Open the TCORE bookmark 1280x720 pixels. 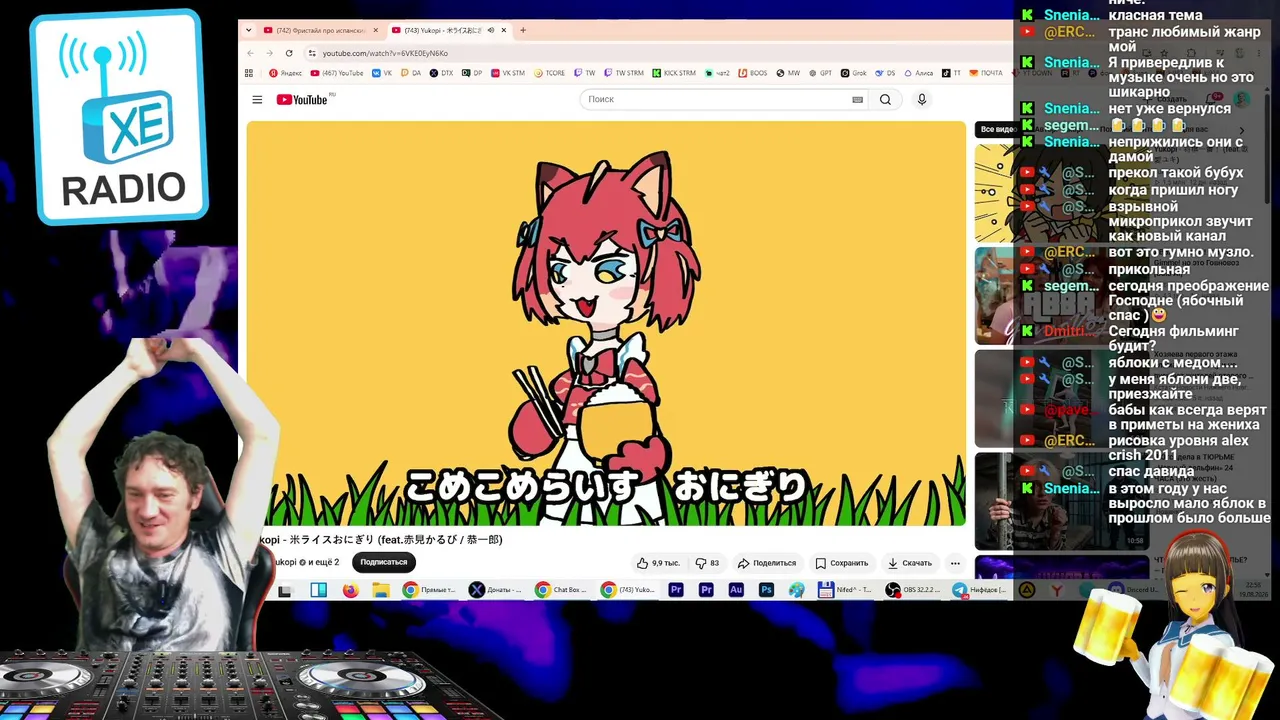click(549, 73)
